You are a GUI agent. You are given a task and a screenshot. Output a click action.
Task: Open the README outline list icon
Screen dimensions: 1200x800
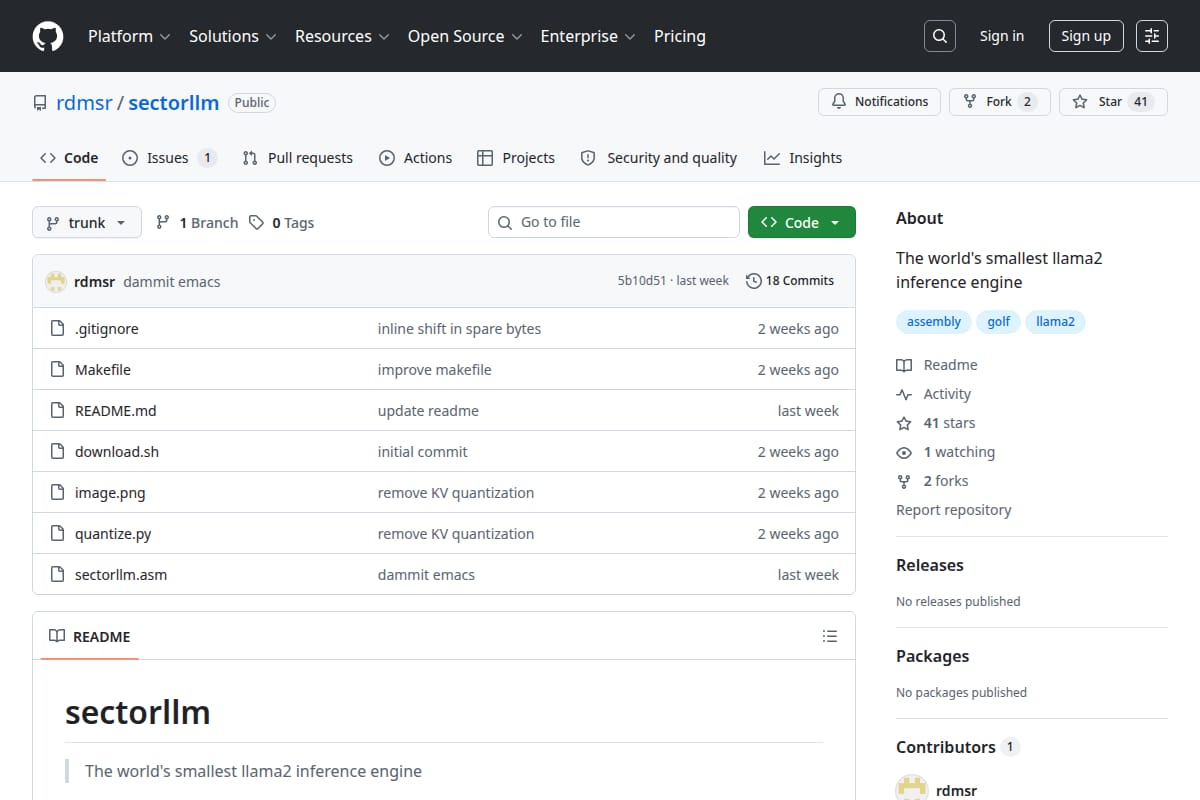coord(829,636)
